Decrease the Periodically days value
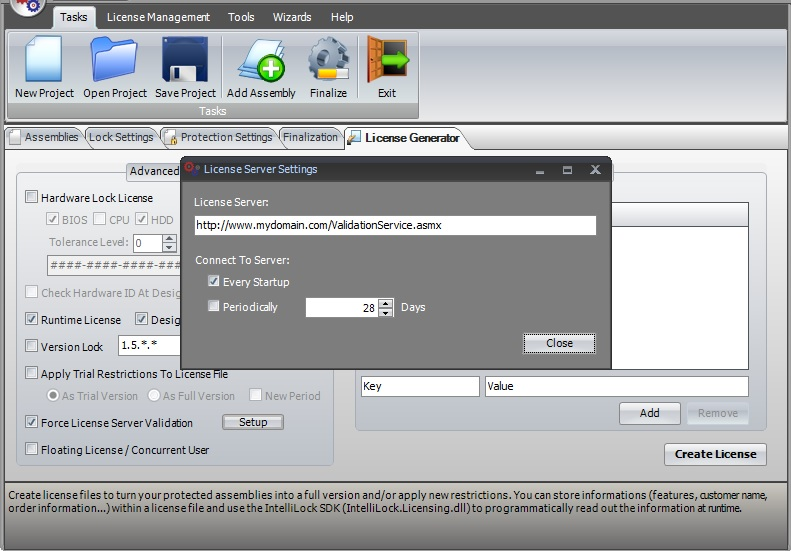The height and width of the screenshot is (551, 791). (386, 312)
